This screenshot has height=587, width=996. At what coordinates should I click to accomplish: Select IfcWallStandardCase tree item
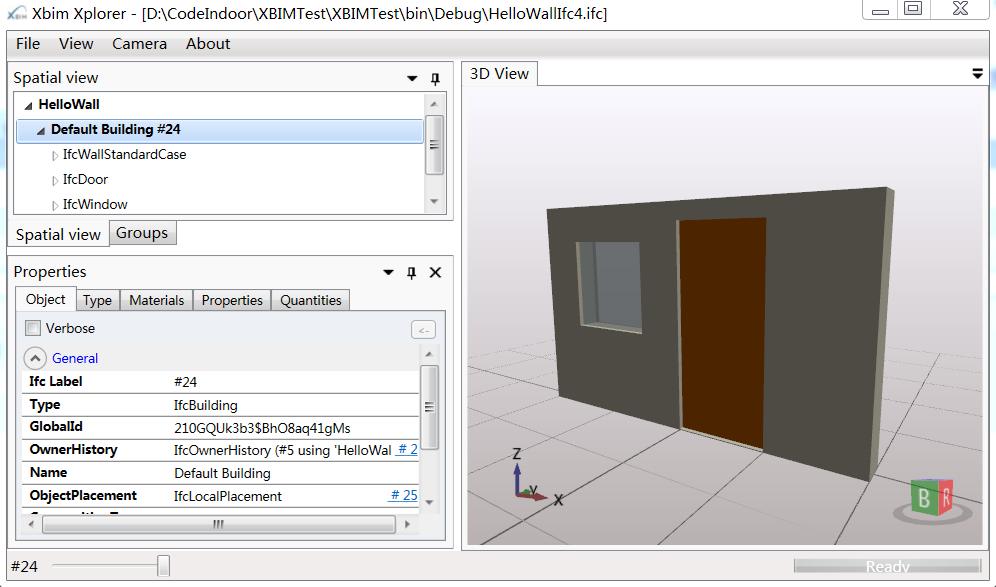124,155
